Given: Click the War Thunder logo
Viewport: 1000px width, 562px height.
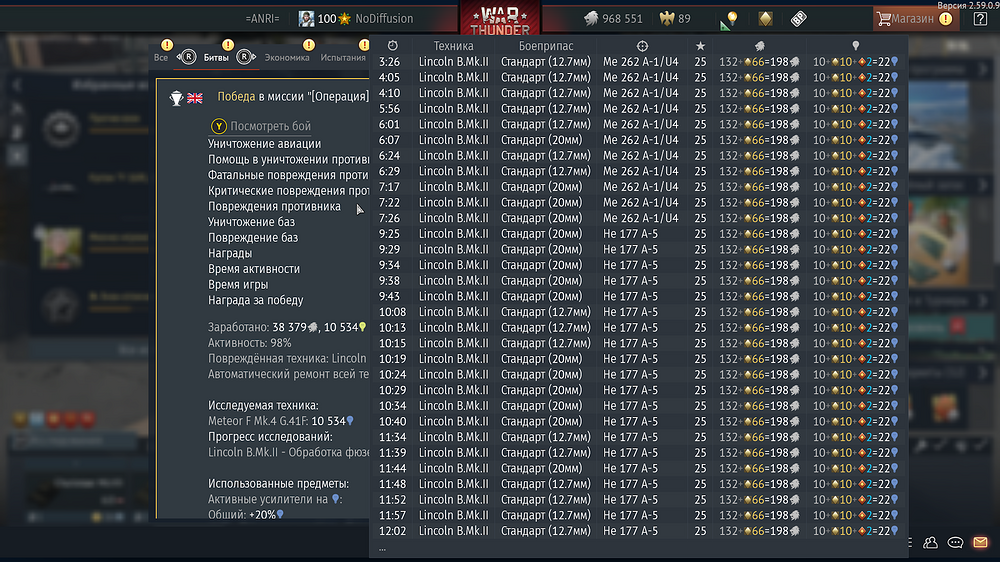Looking at the screenshot, I should tap(499, 19).
